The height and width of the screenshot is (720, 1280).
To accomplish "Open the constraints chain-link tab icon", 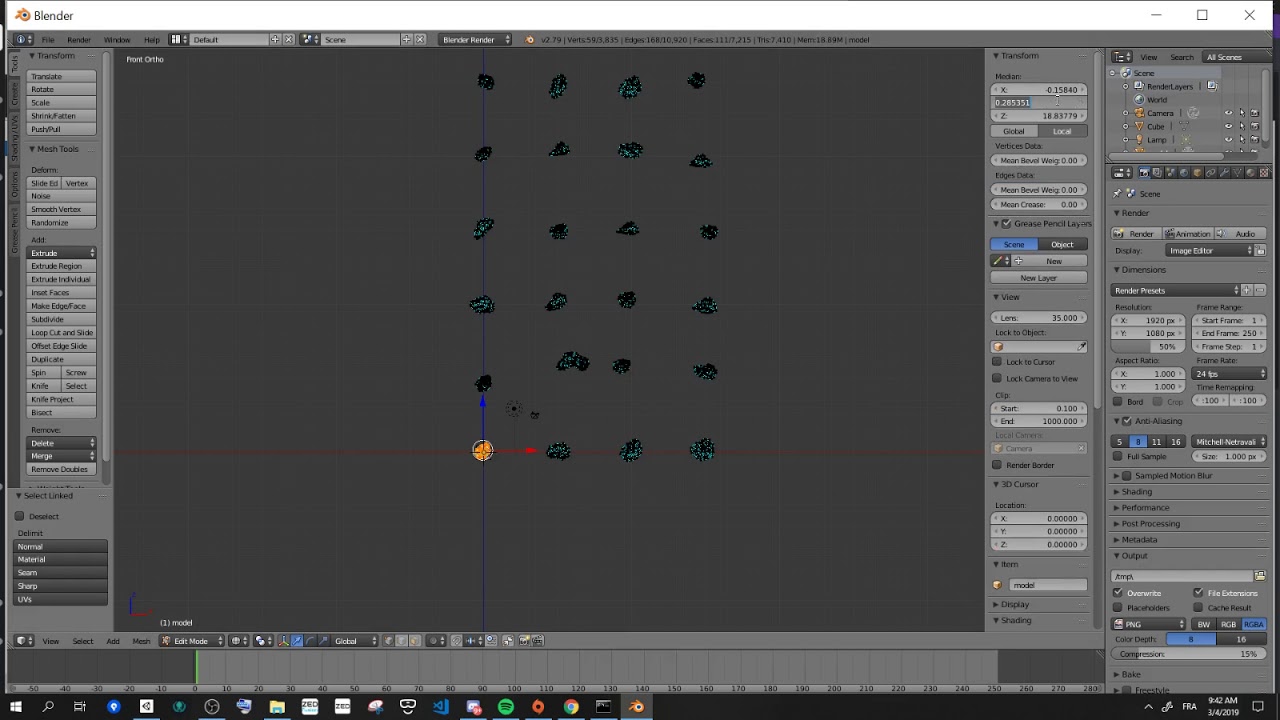I will (x=1210, y=172).
